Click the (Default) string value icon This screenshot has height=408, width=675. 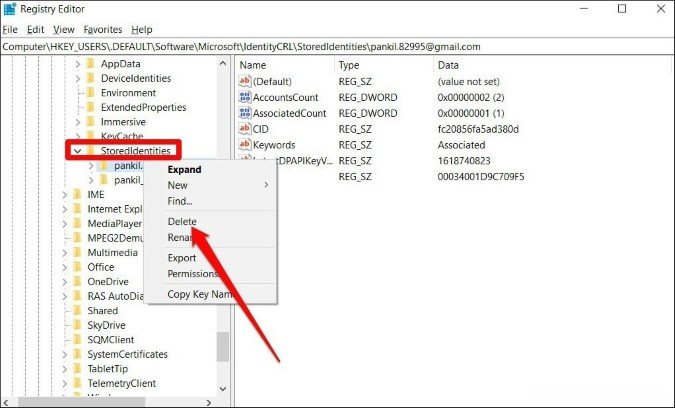(x=245, y=81)
